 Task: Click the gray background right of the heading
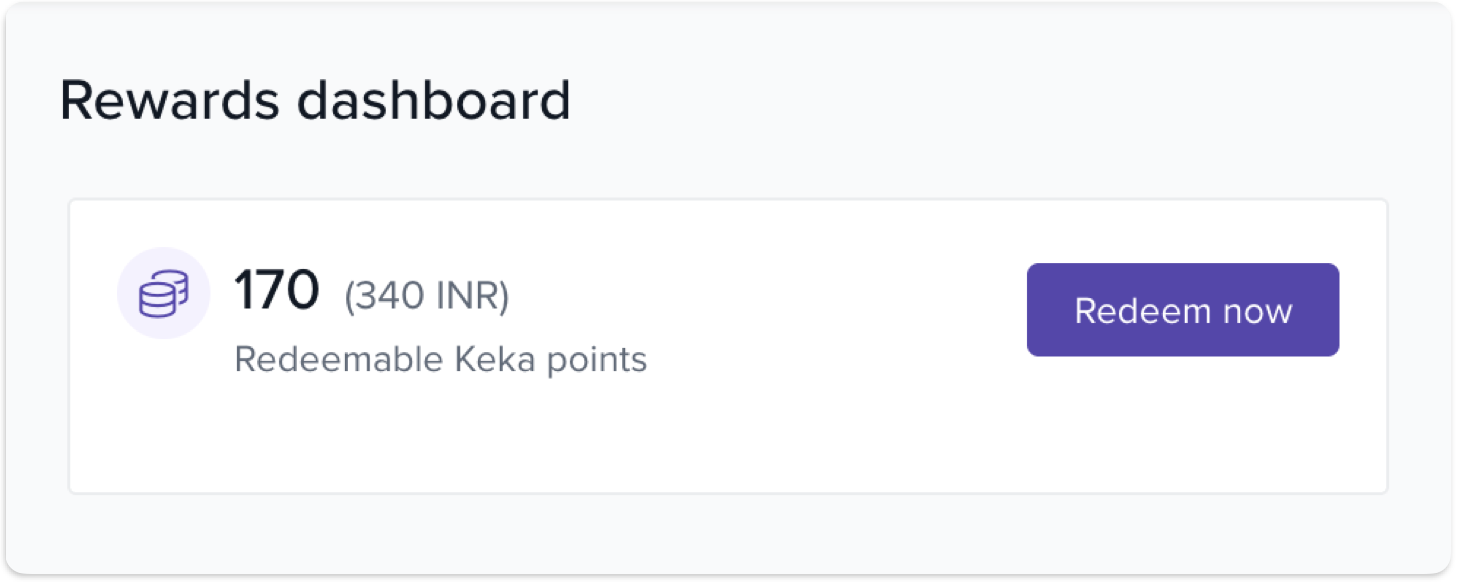(1000, 101)
